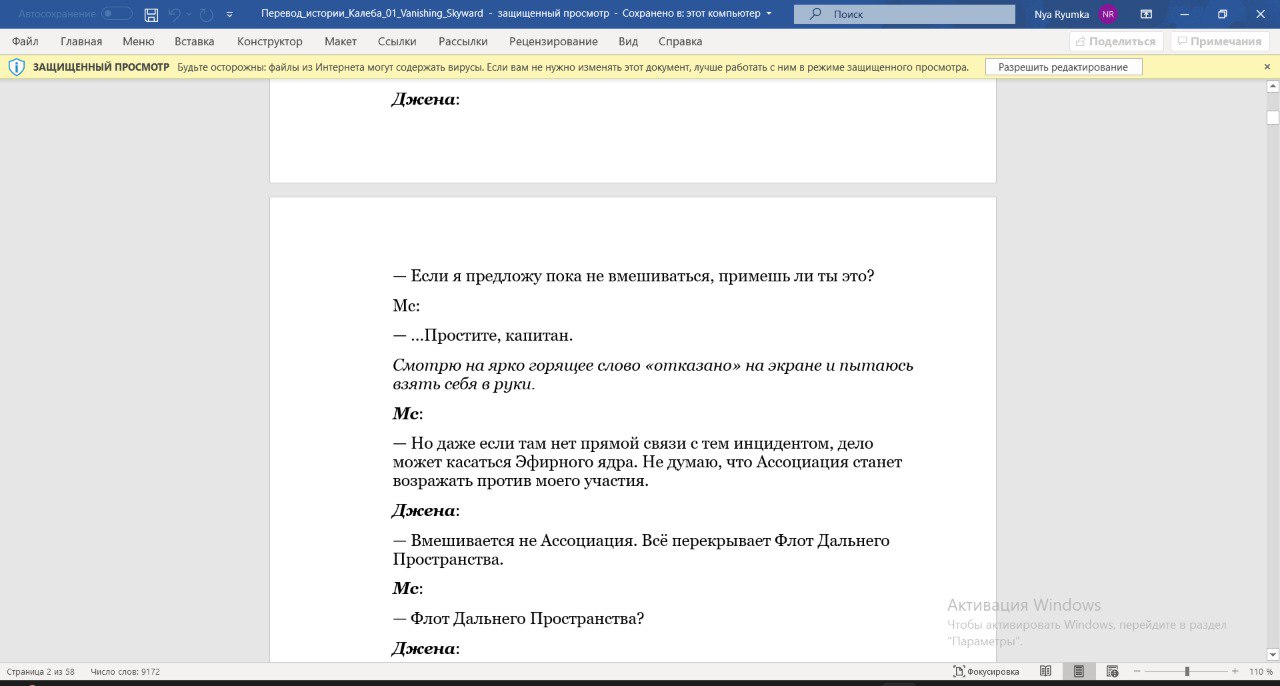Image resolution: width=1280 pixels, height=686 pixels.
Task: Switch to the Макет tab
Action: click(x=340, y=41)
